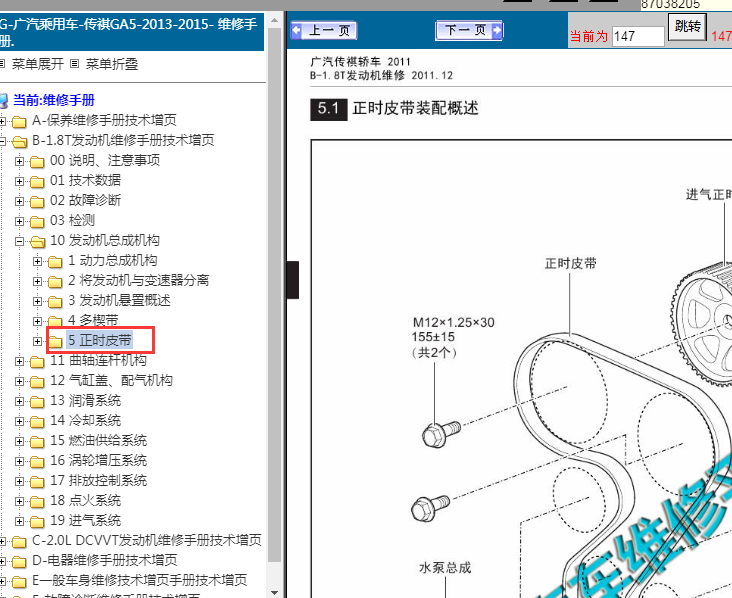Click open folder icon of B-1.8T发动机维修手册
The height and width of the screenshot is (598, 732).
pos(19,142)
